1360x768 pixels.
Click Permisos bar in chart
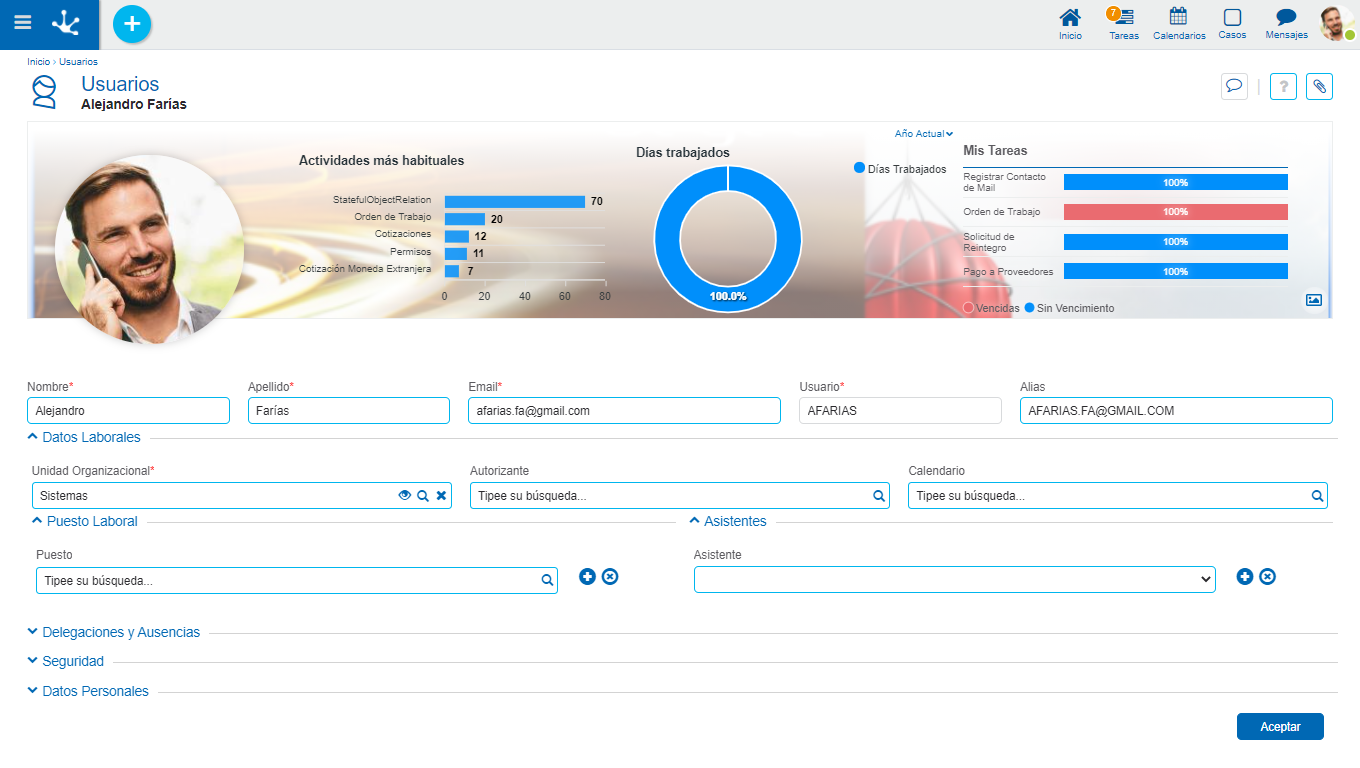coord(456,253)
